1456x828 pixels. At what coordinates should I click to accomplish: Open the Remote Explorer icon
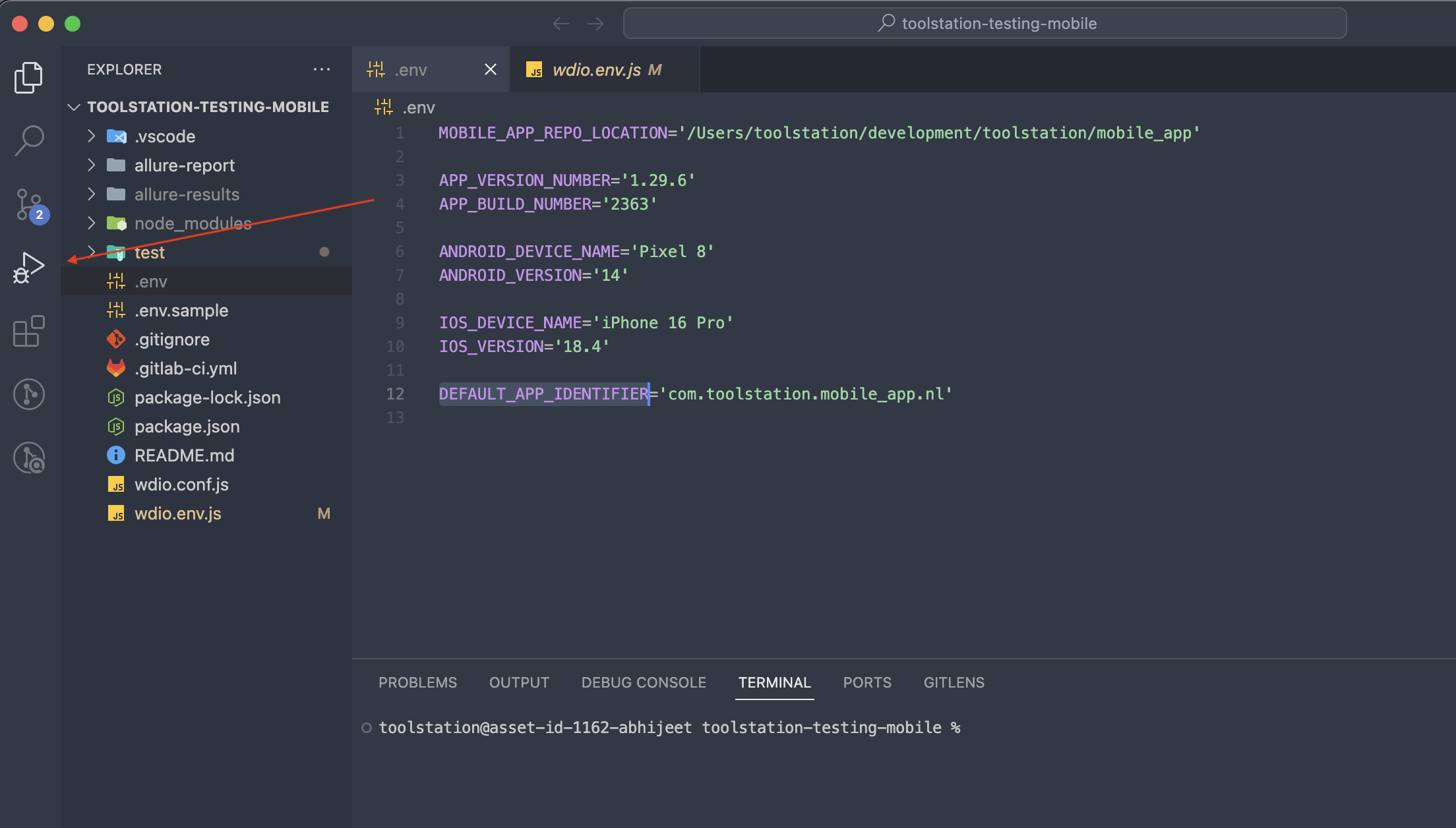[28, 458]
